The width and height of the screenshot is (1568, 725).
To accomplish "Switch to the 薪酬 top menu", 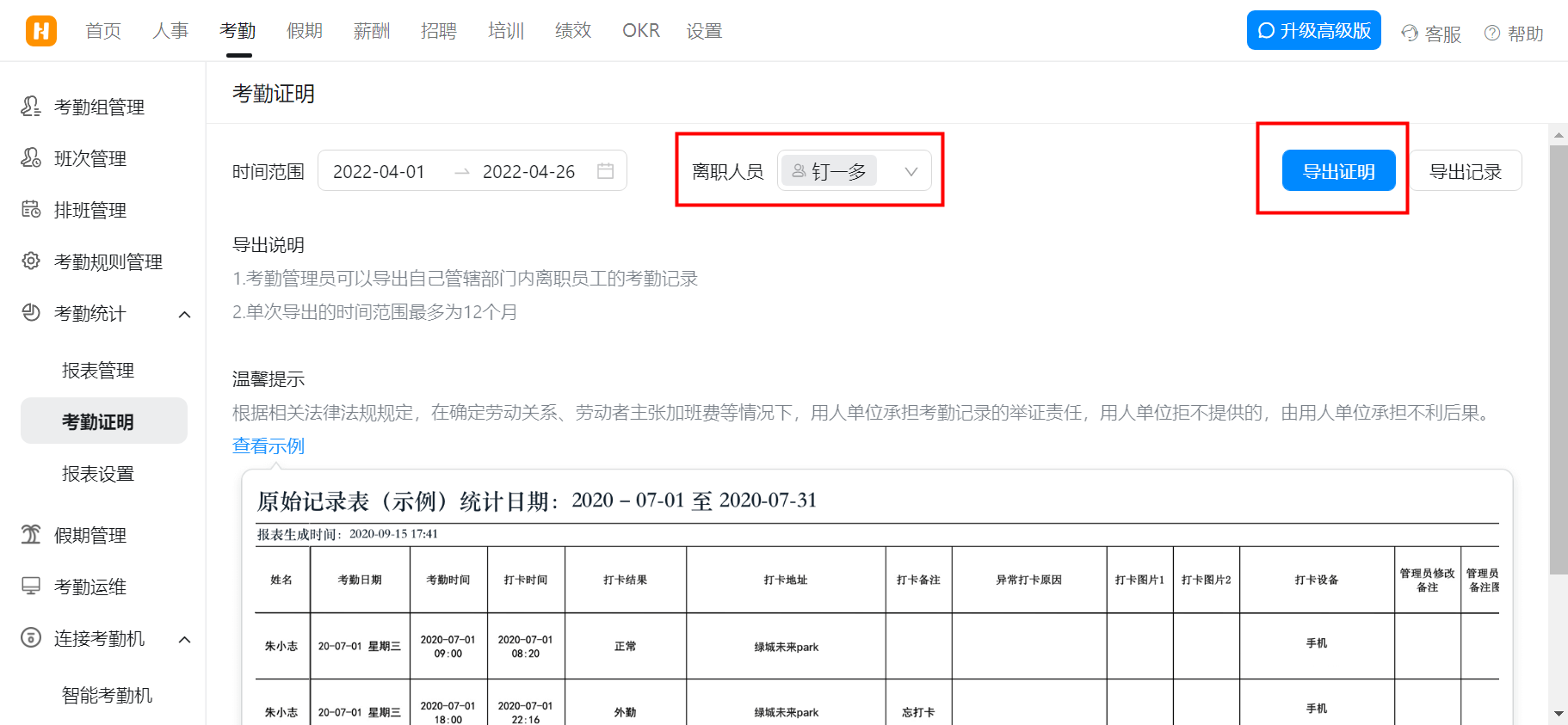I will coord(372,31).
